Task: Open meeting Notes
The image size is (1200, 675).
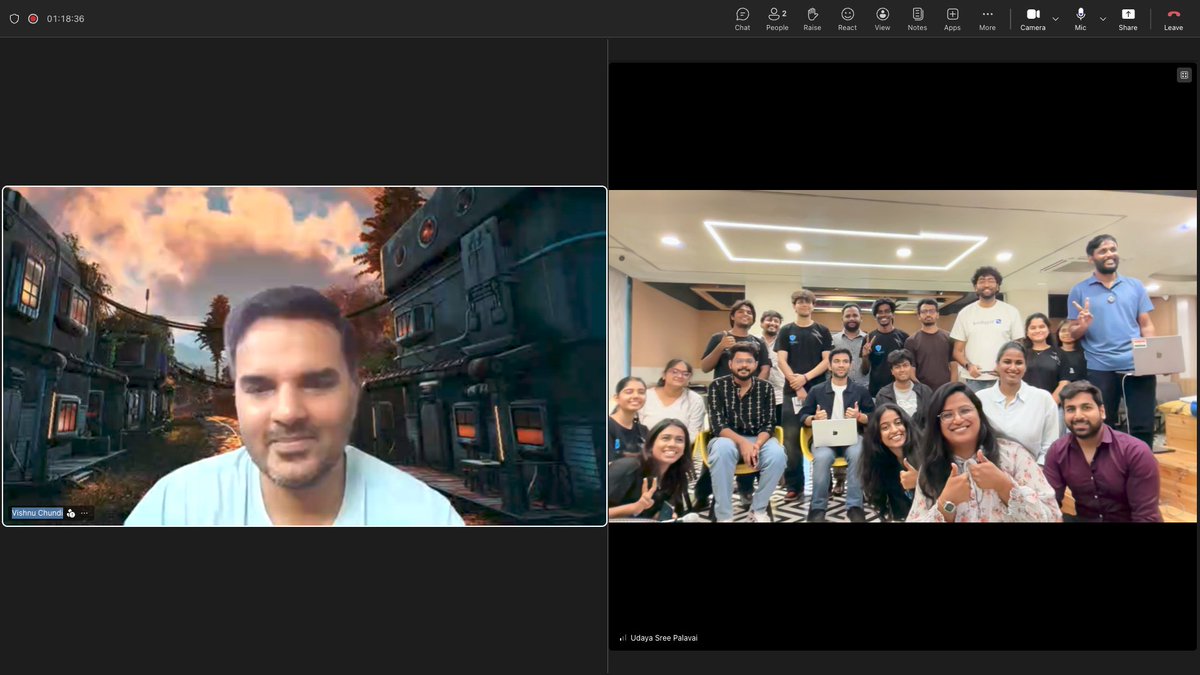Action: (917, 18)
